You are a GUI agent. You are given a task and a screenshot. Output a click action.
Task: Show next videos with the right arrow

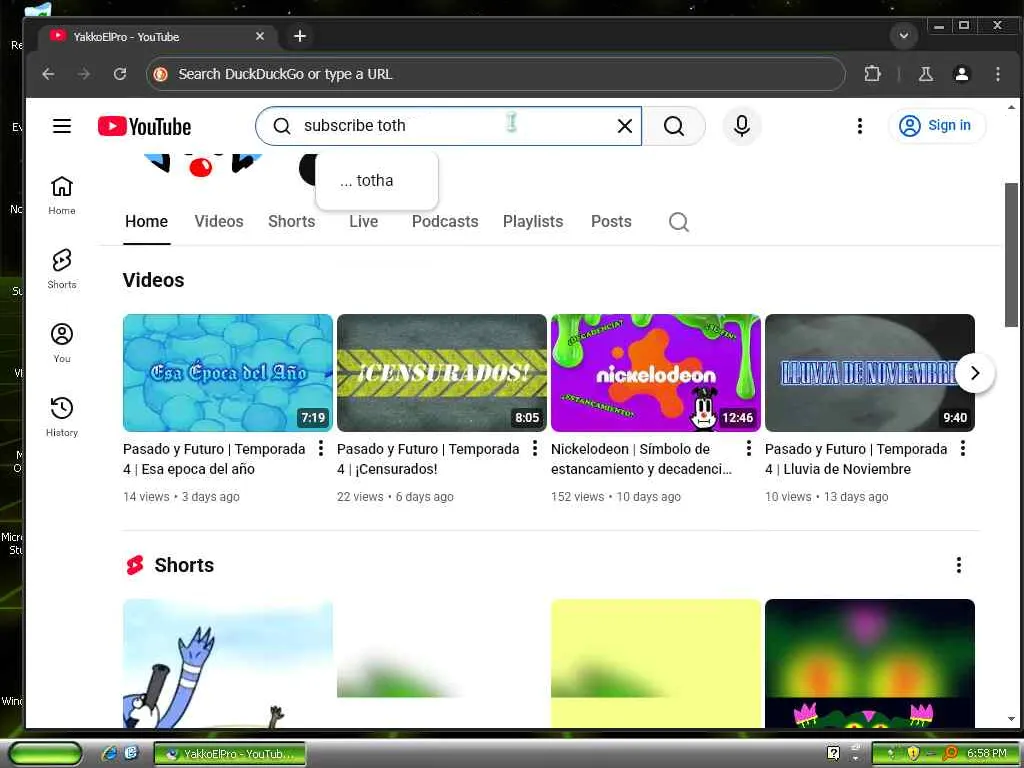(x=975, y=373)
